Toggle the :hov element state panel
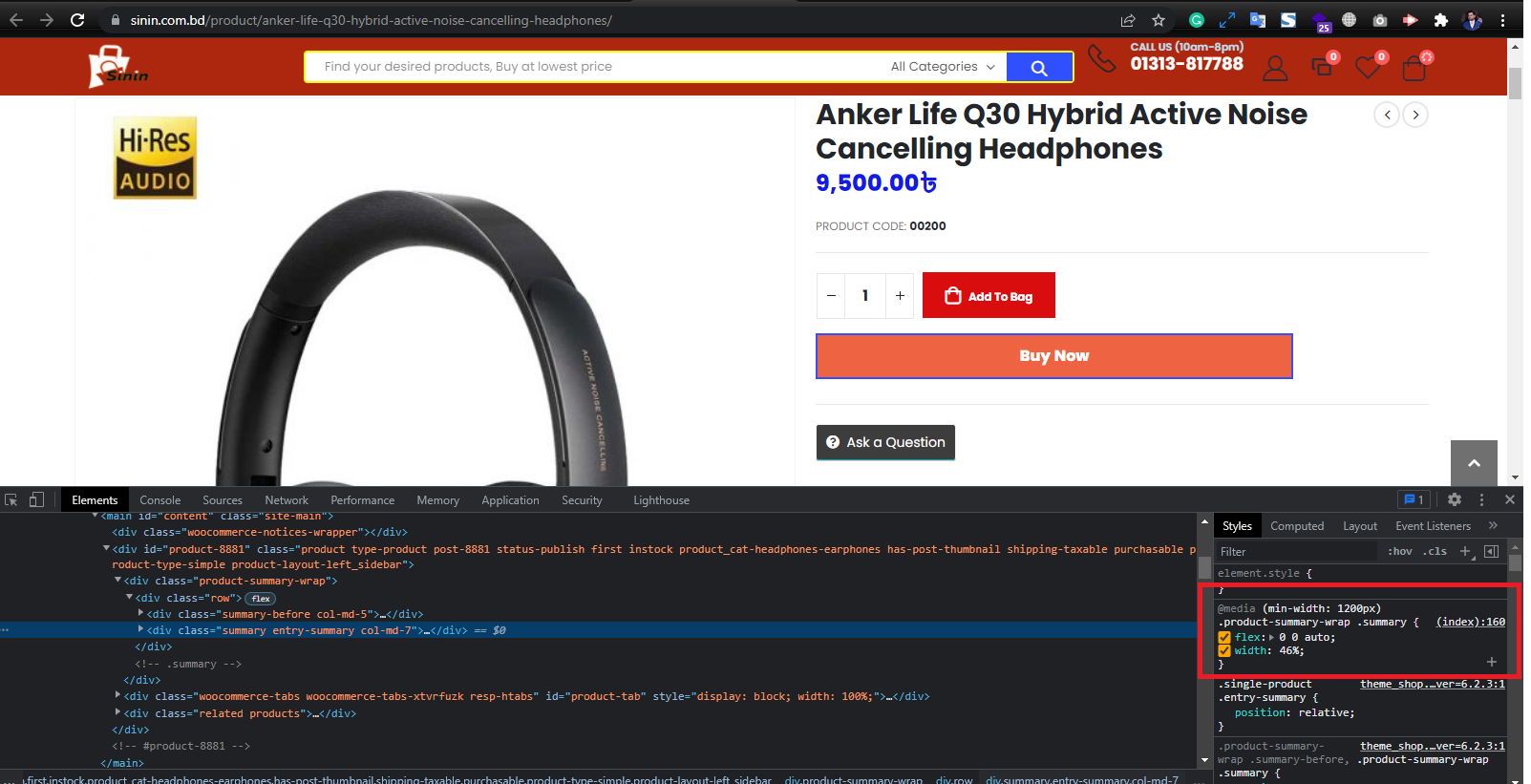 point(1400,551)
